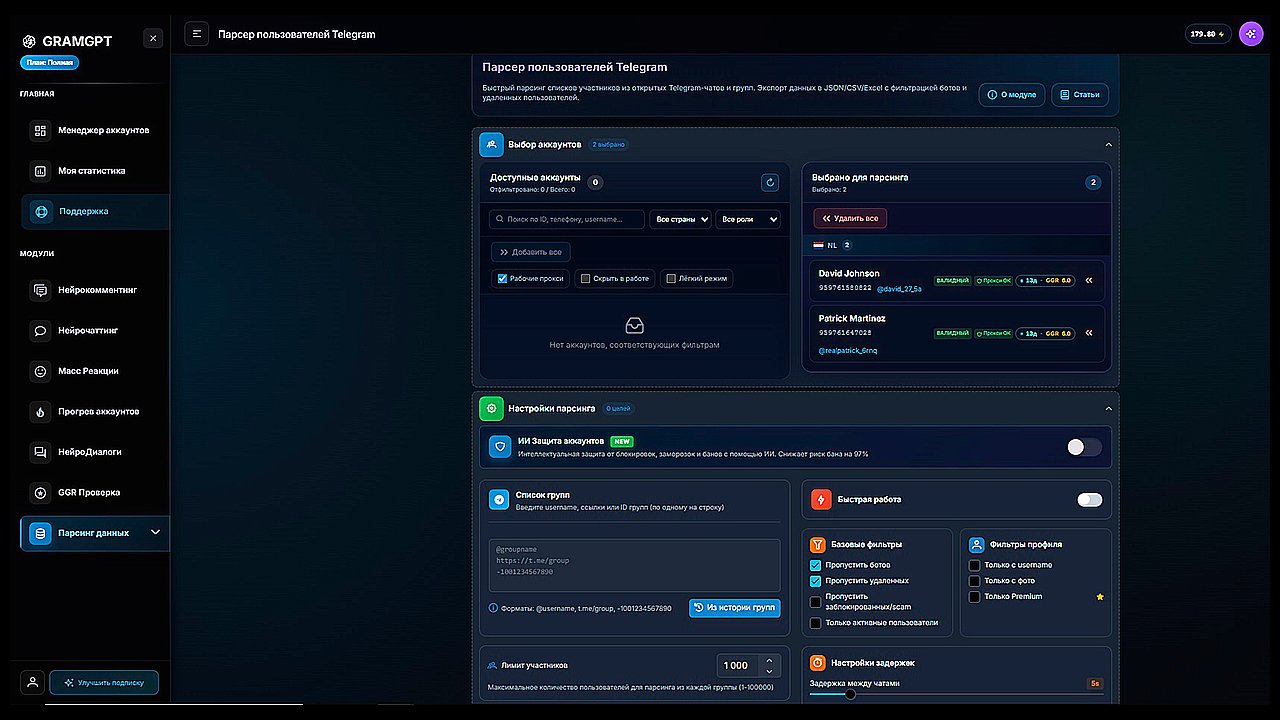Enable Быстрая работа toggle

tap(1090, 499)
